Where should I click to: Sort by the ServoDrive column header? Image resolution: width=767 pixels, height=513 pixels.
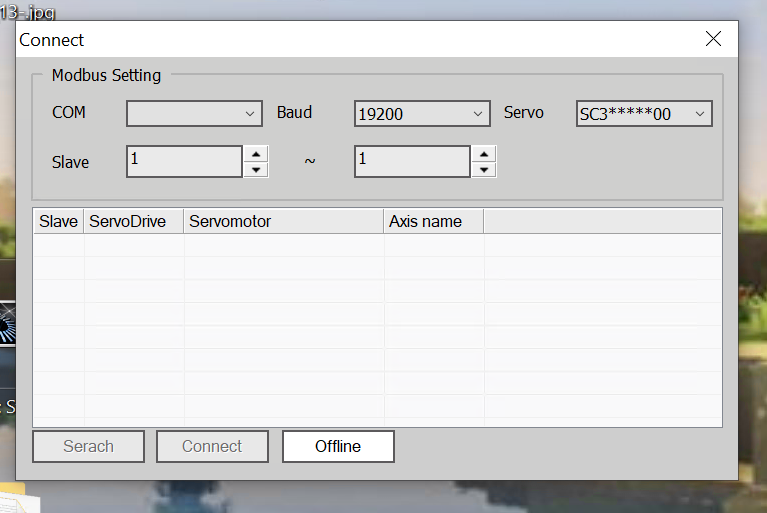[134, 221]
